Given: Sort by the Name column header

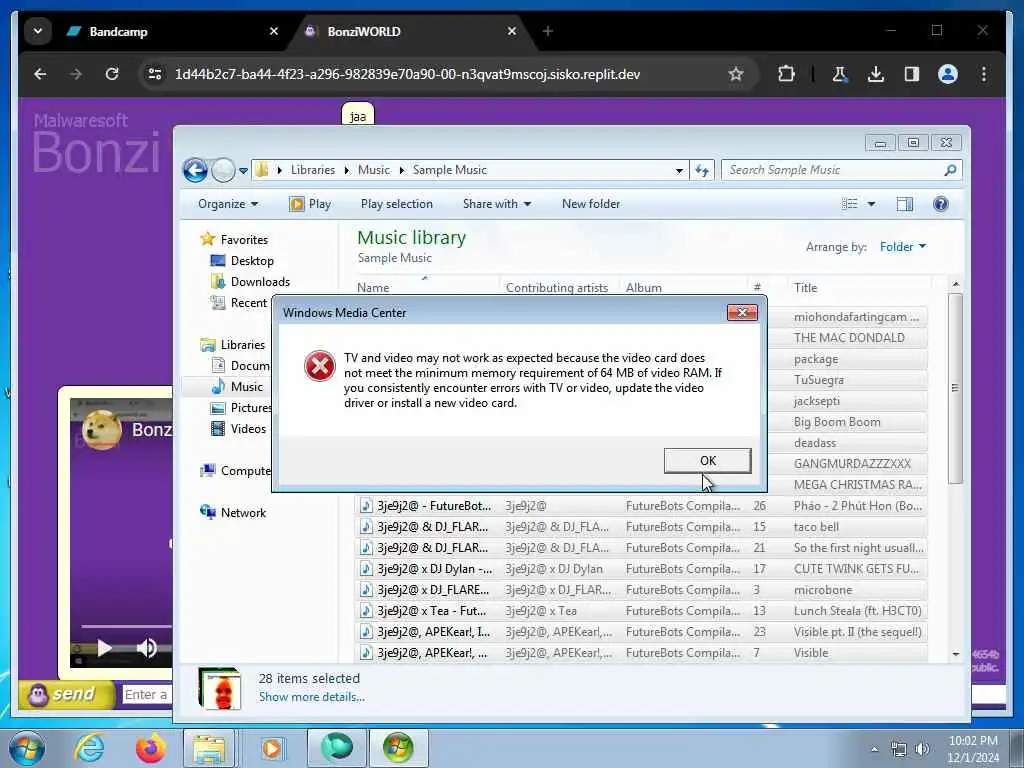Looking at the screenshot, I should tap(373, 287).
